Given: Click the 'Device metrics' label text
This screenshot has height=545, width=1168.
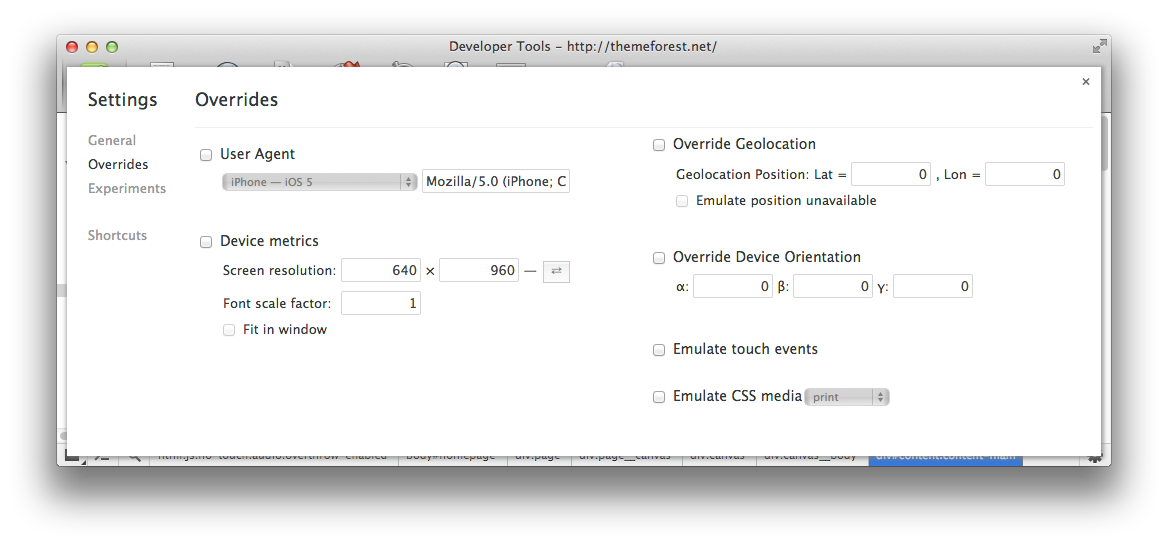Looking at the screenshot, I should click(269, 241).
